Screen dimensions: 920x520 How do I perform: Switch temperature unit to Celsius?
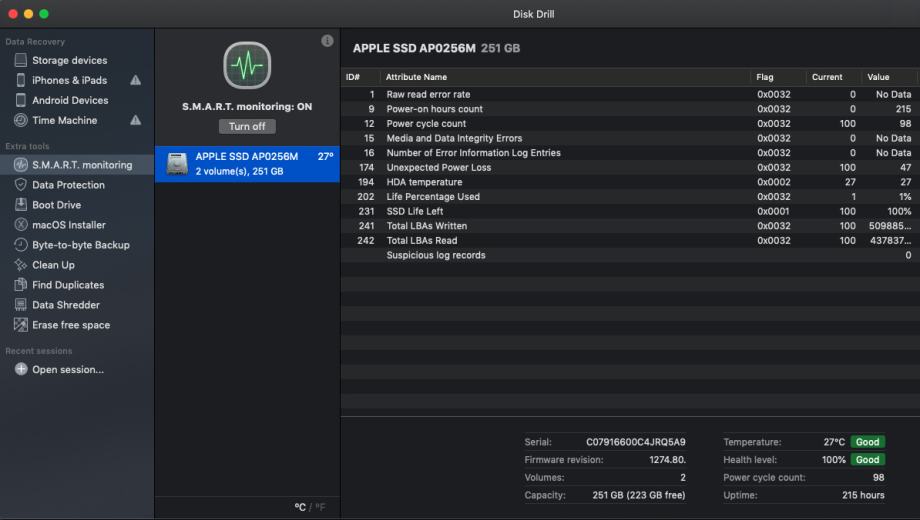(299, 508)
